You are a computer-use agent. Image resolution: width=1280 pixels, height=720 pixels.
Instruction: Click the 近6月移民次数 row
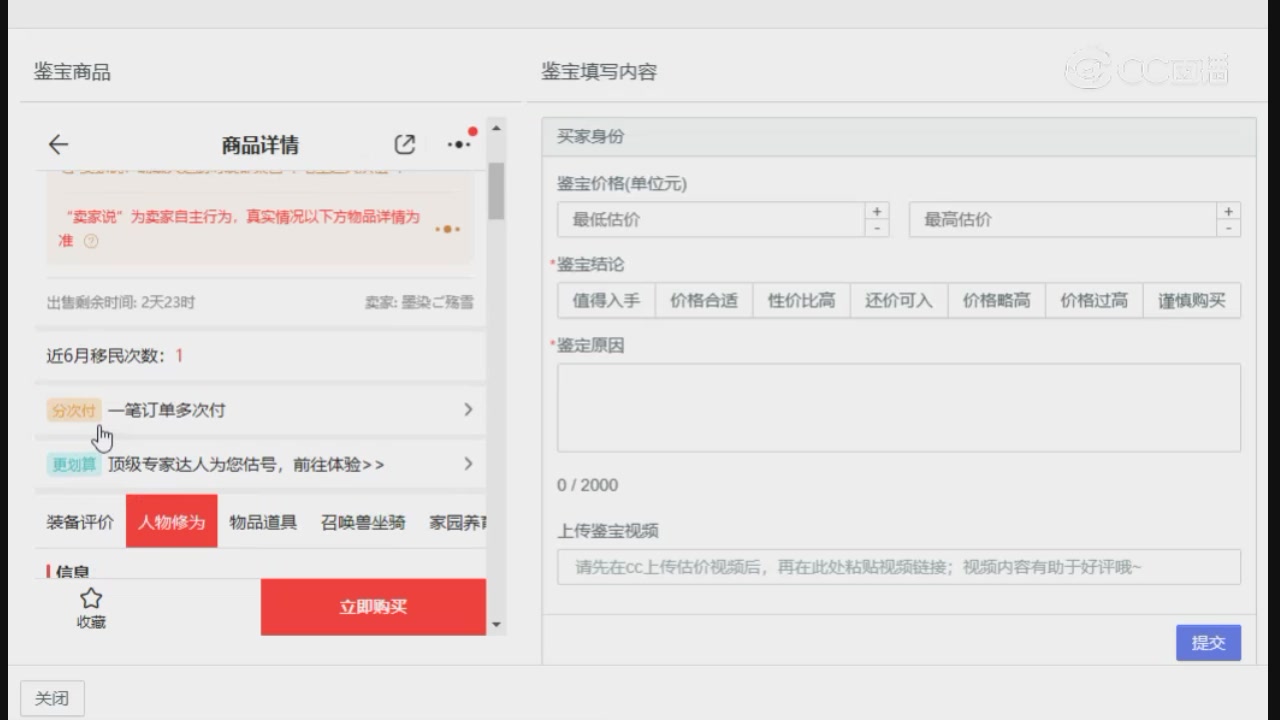click(x=261, y=356)
